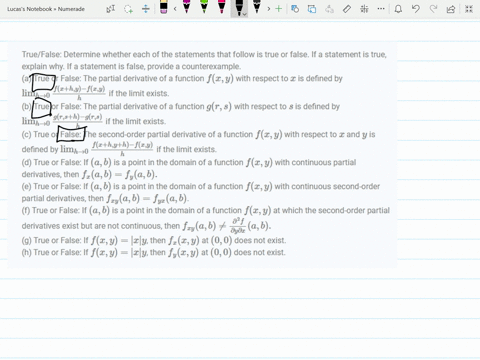Open the Shapes tool
Viewport: 480px width, 360px height.
[x=295, y=9]
